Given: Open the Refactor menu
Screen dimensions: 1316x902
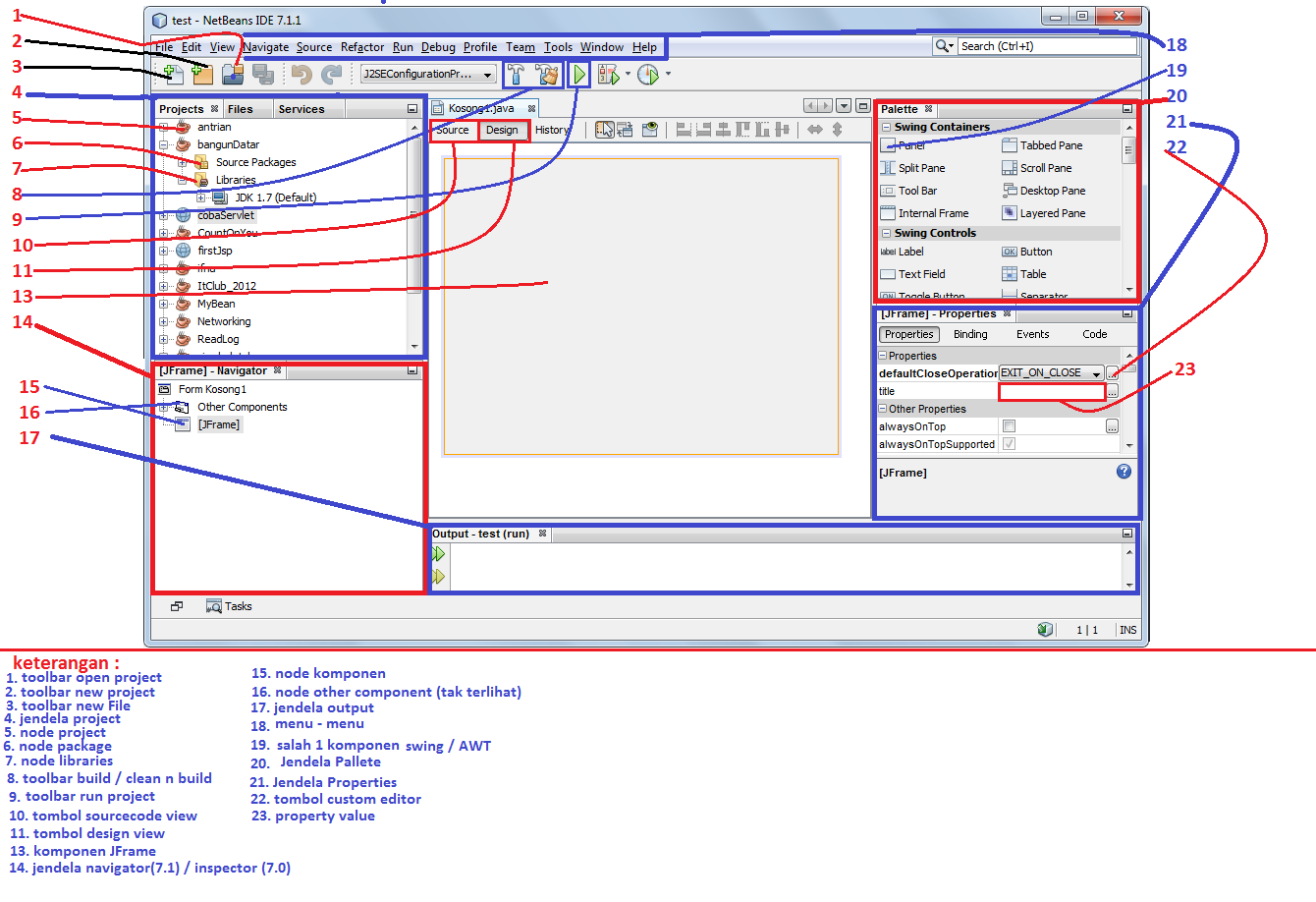Looking at the screenshot, I should click(361, 46).
